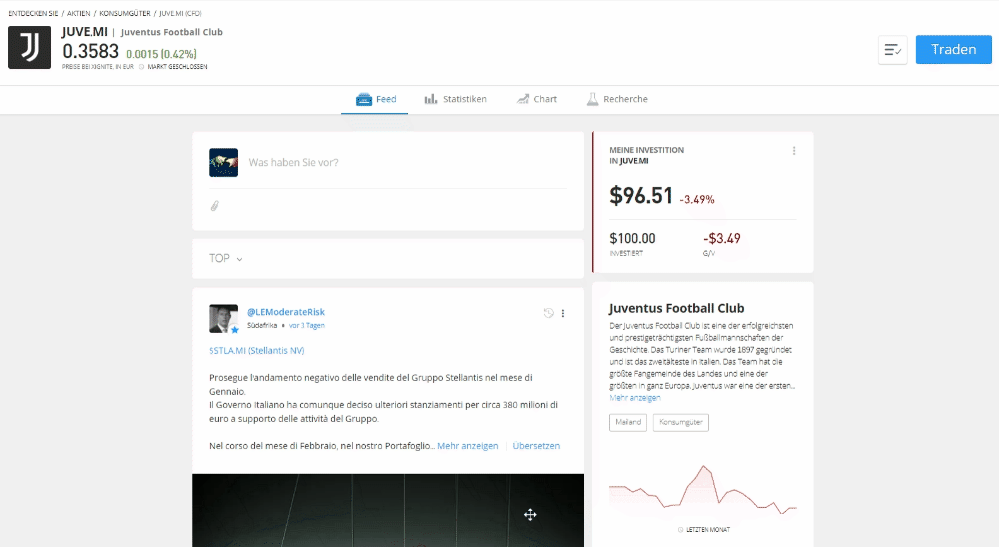Open 'Entdecken Sie' breadcrumb link

click(x=33, y=13)
